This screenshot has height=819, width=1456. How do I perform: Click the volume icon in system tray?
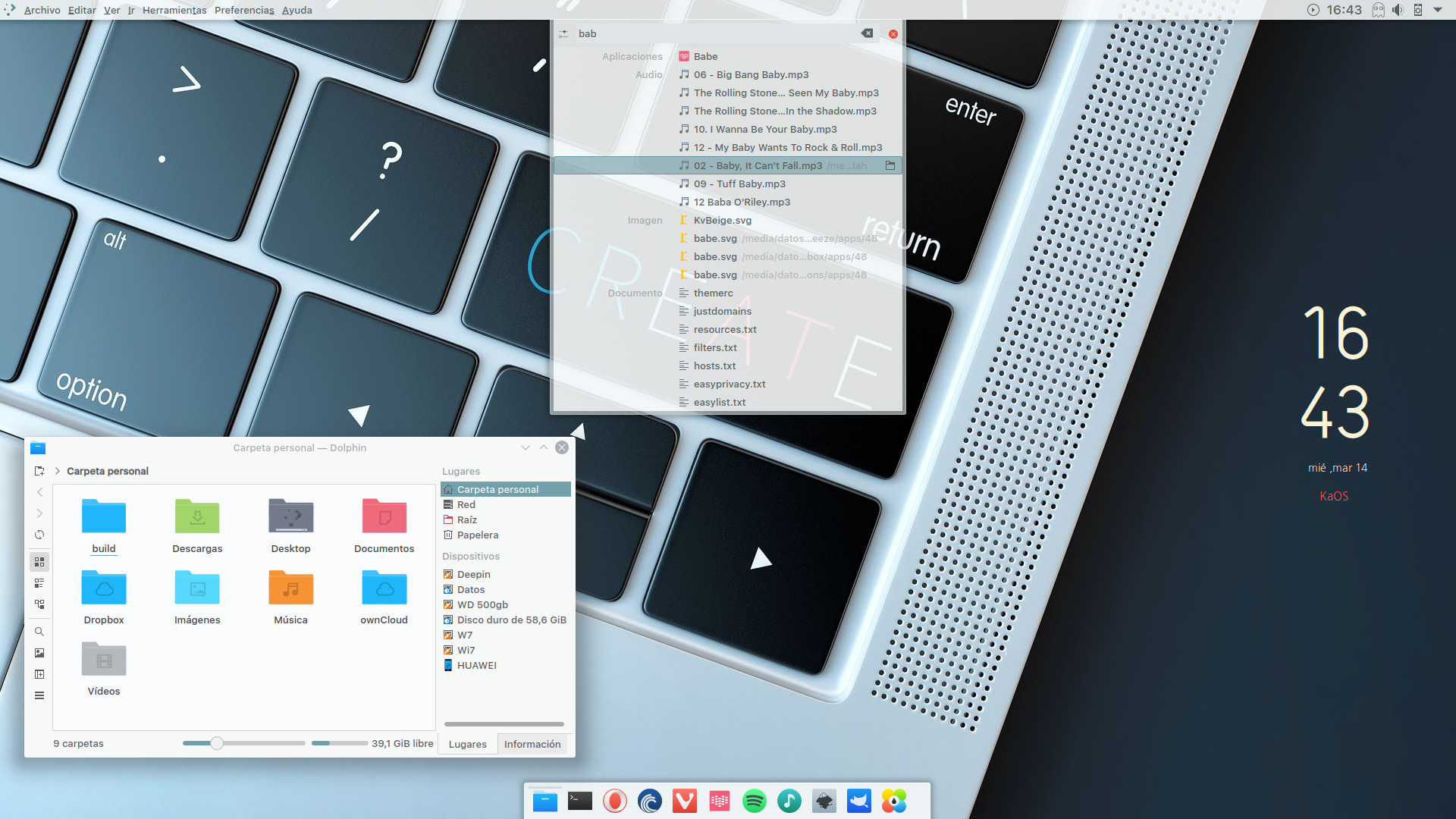[x=1397, y=10]
